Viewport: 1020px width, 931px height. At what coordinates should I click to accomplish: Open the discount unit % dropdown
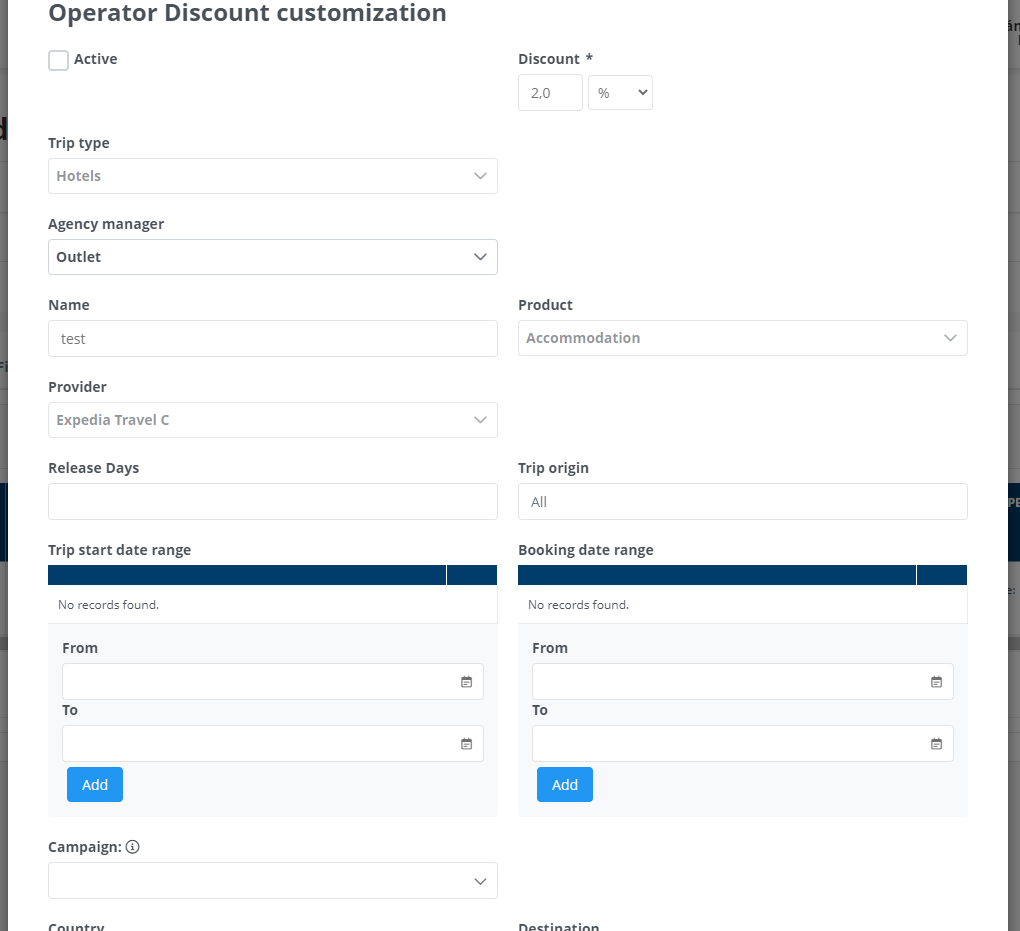pyautogui.click(x=620, y=93)
